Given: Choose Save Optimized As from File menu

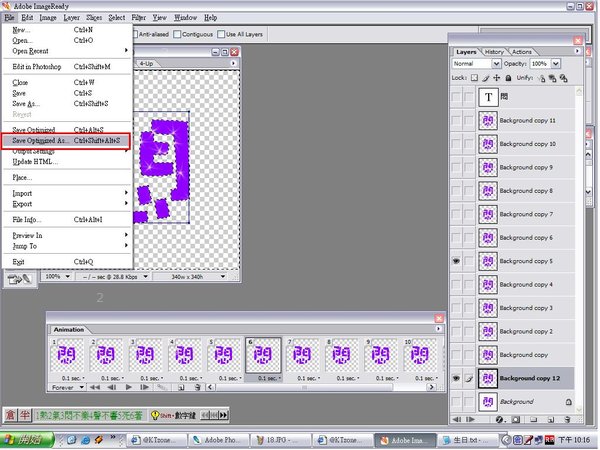Looking at the screenshot, I should pos(66,141).
